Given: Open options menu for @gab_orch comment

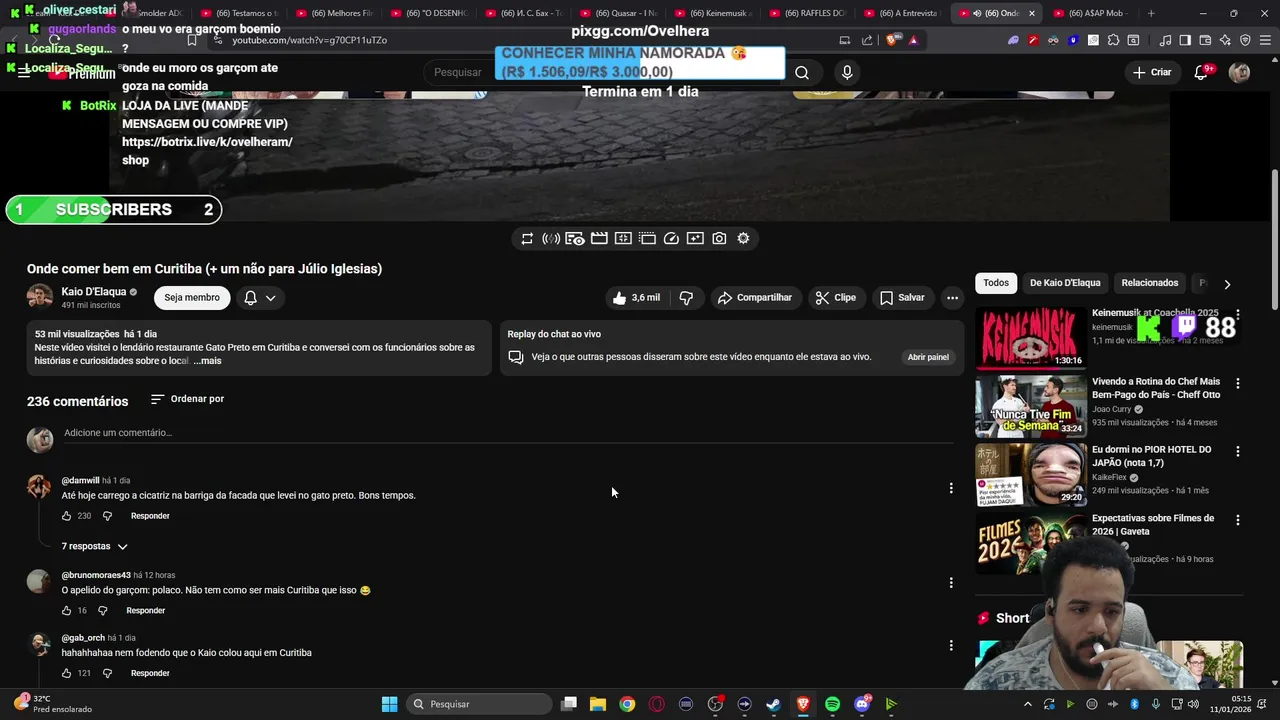Looking at the screenshot, I should [x=951, y=646].
